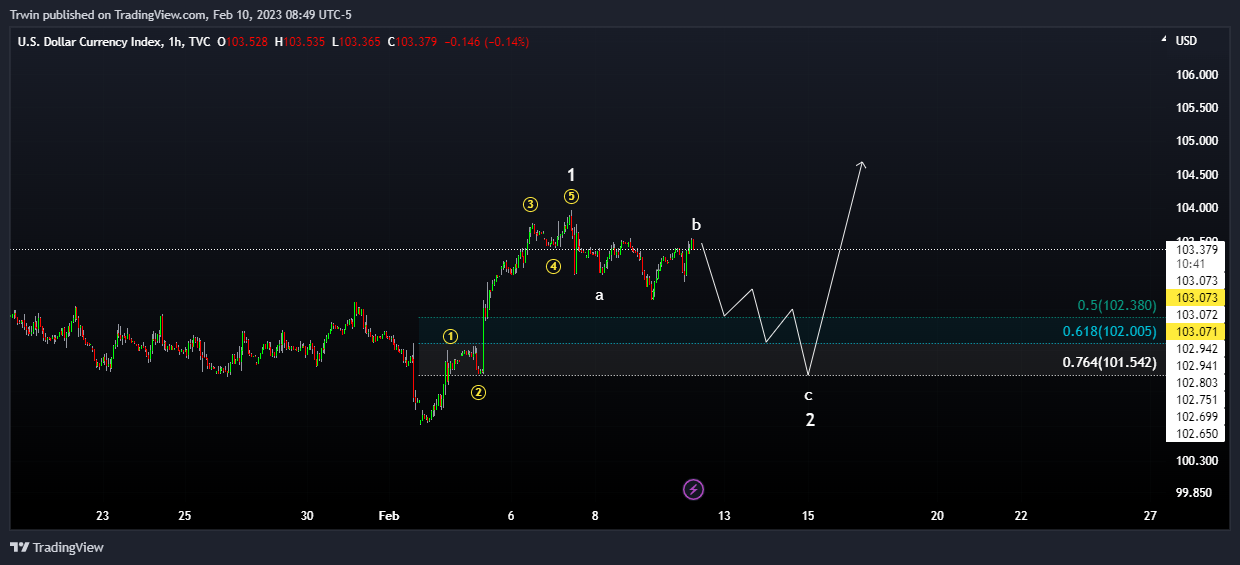Click the 105.500 price axis label
The height and width of the screenshot is (565, 1240).
point(1197,108)
